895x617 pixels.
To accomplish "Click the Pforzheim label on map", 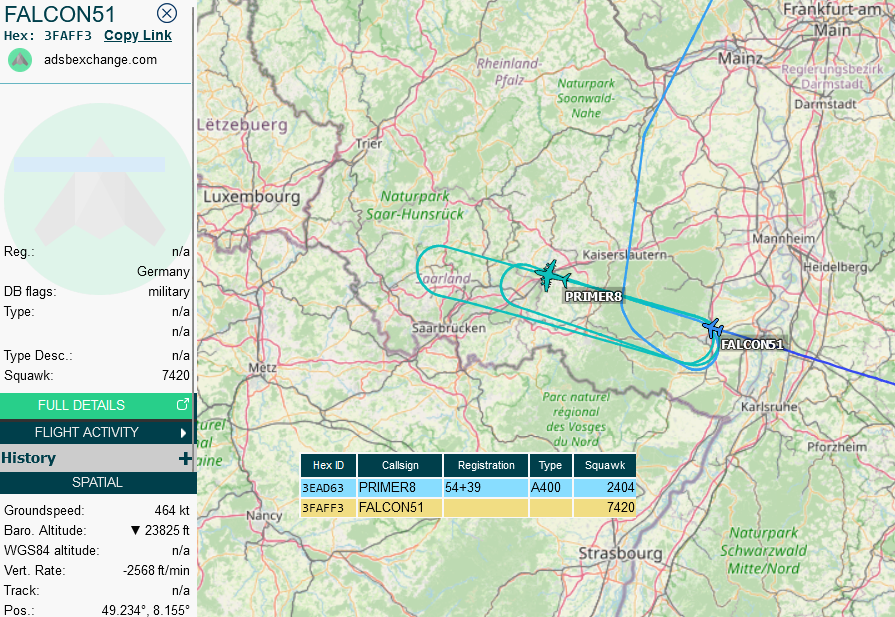I will (x=837, y=446).
